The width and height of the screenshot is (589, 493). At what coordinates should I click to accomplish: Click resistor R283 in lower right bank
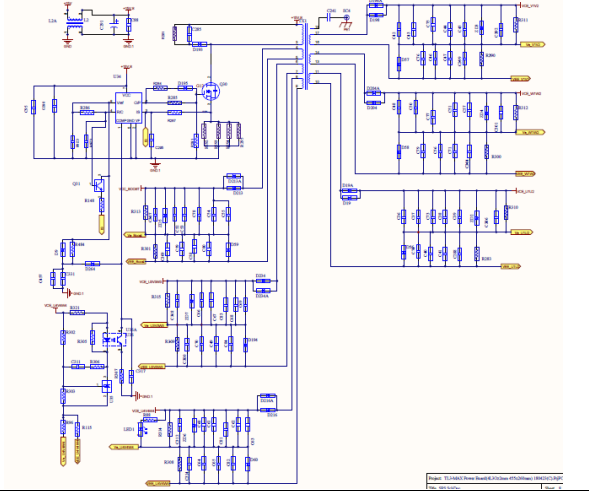coord(477,254)
